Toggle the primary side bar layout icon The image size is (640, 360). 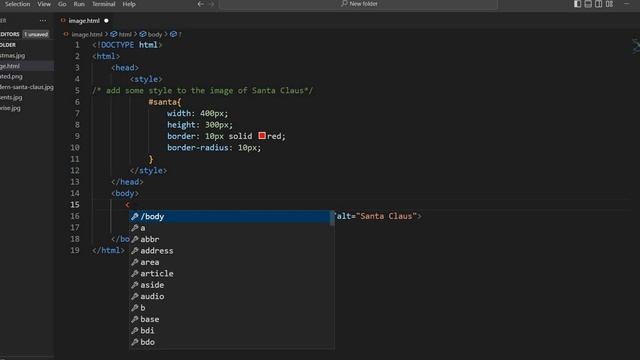(577, 4)
